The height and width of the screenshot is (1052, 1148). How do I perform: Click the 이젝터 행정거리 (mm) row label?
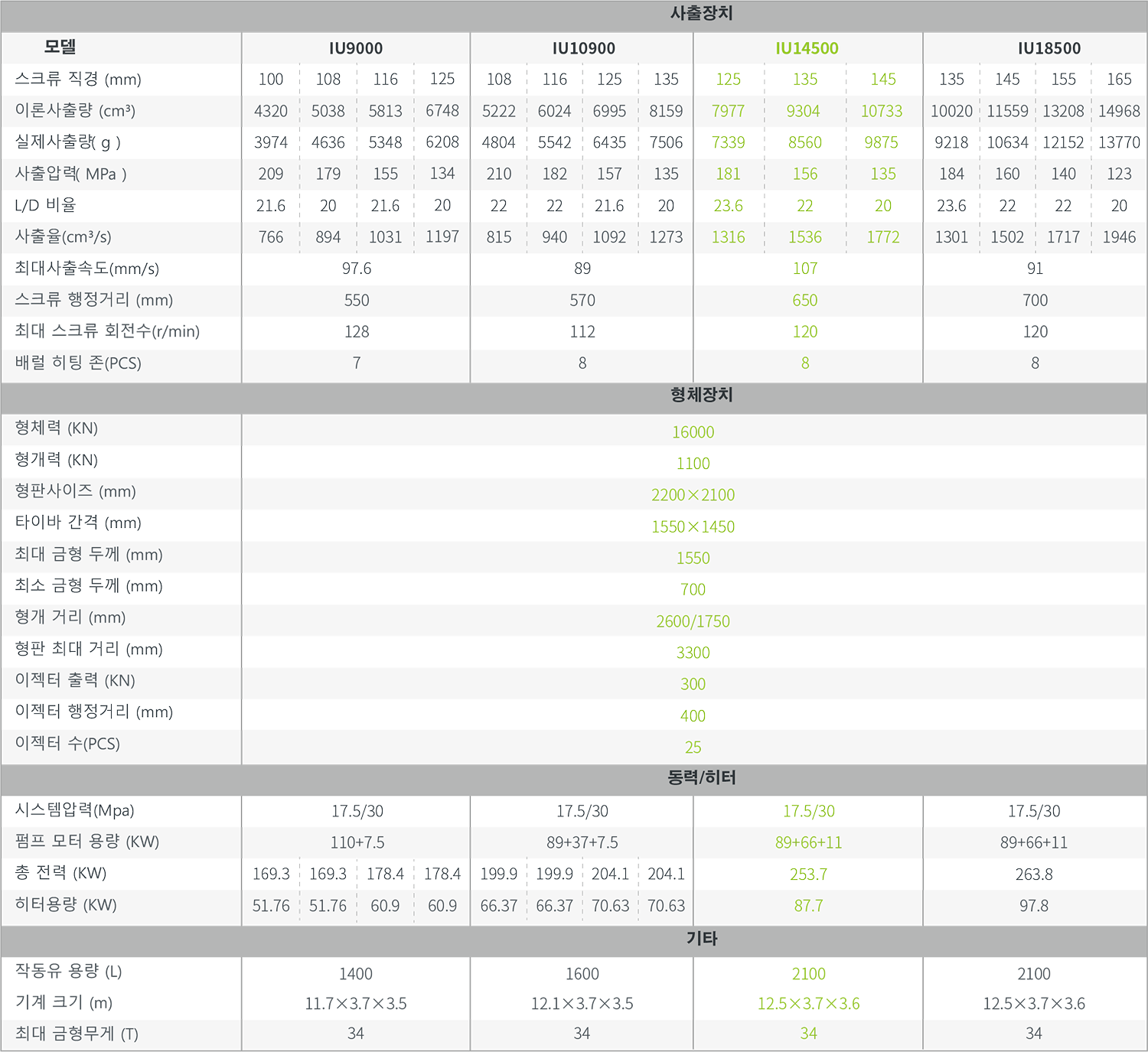[x=93, y=712]
